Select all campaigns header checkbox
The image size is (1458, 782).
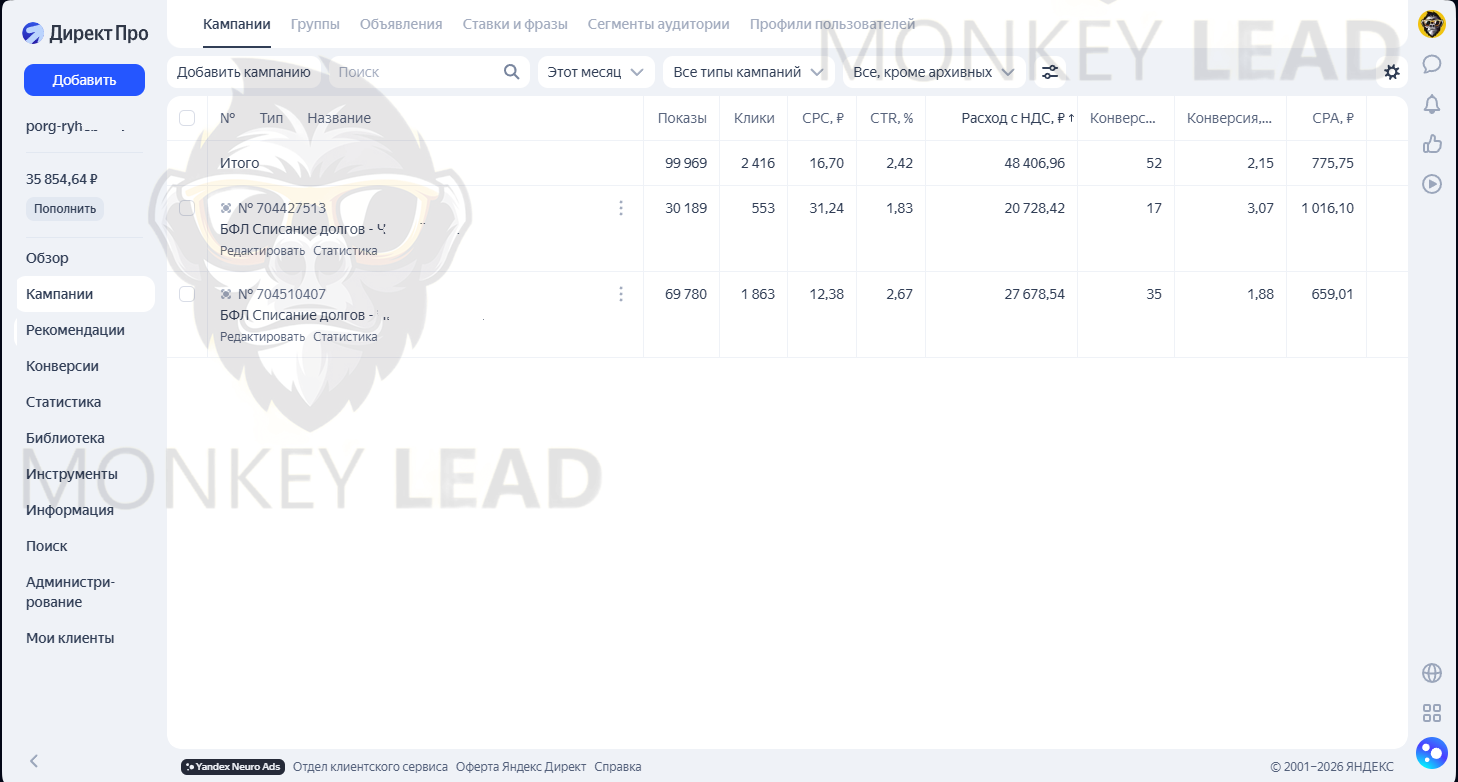coord(187,118)
